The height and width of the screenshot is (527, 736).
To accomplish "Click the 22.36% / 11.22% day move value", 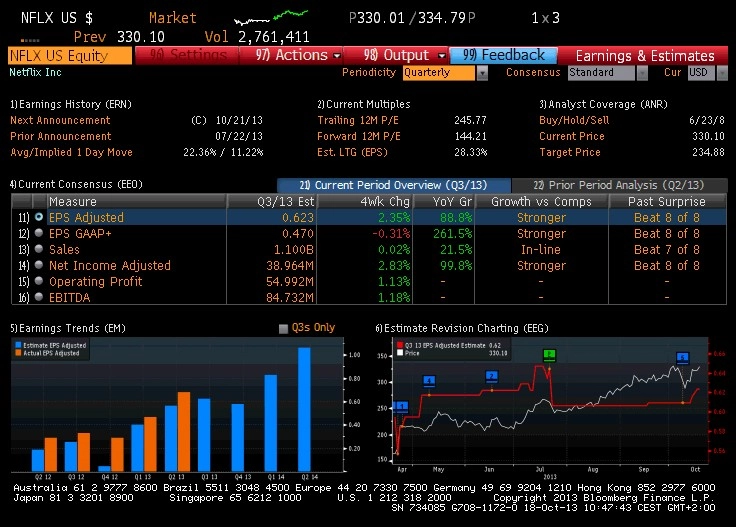I will coord(223,152).
